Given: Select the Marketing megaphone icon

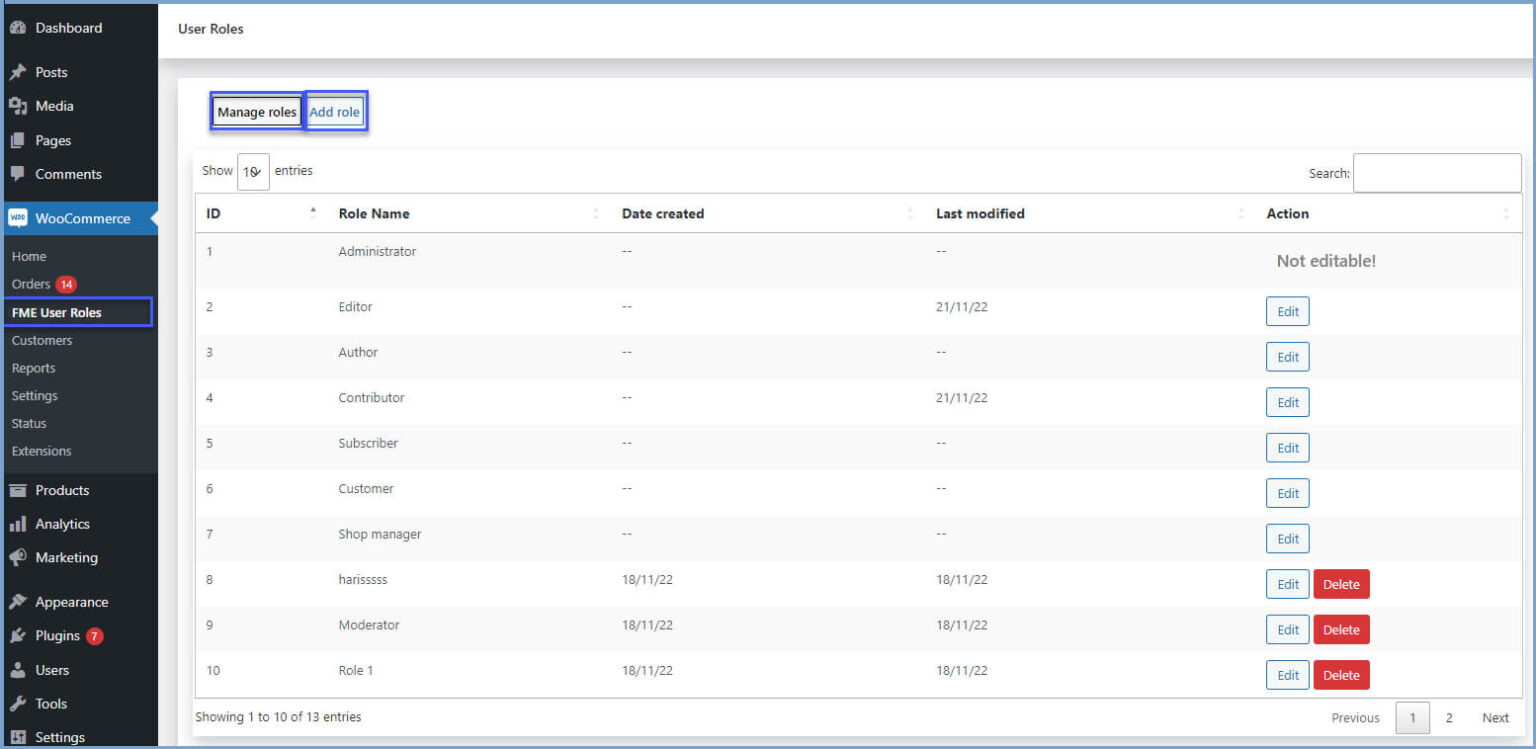Looking at the screenshot, I should [18, 557].
